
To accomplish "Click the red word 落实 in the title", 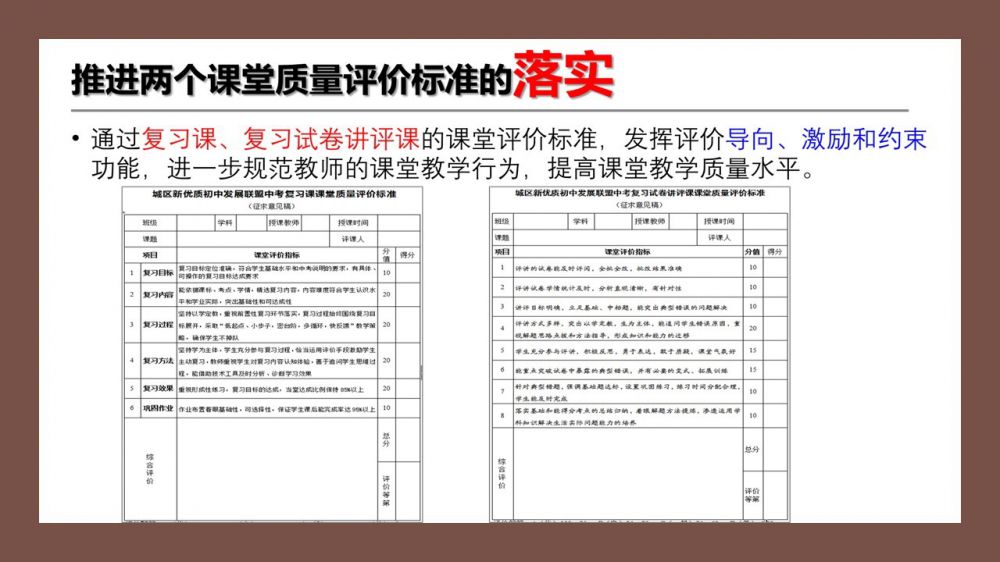I will [x=563, y=74].
